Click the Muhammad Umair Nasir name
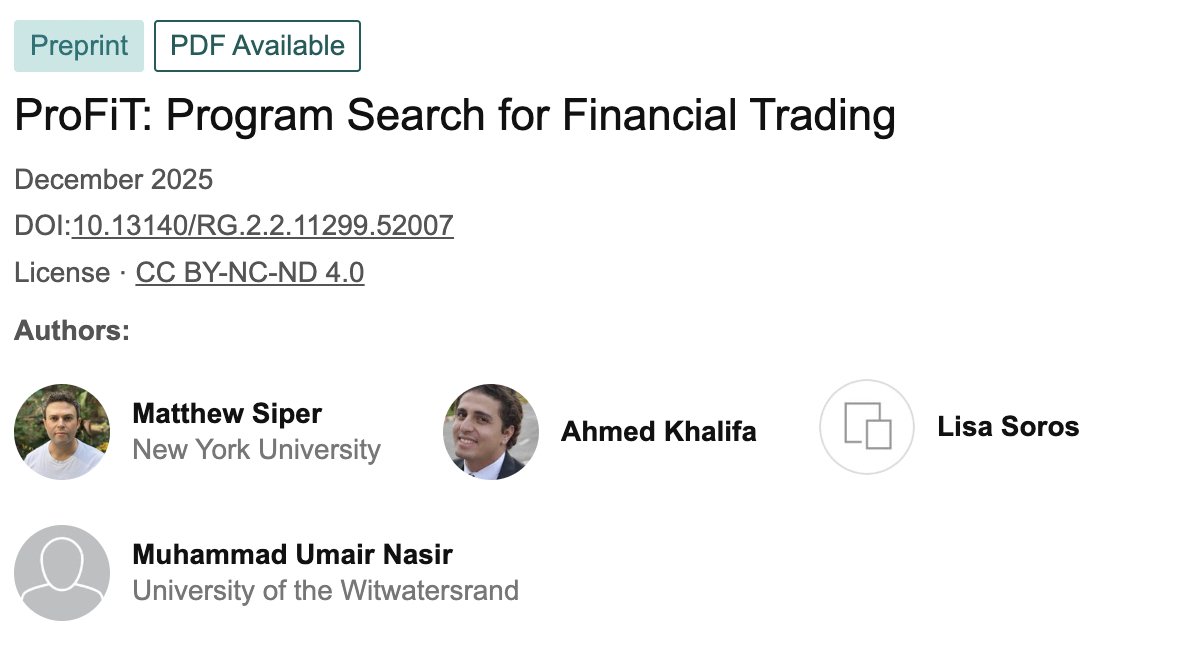Image resolution: width=1182 pixels, height=660 pixels. (293, 554)
